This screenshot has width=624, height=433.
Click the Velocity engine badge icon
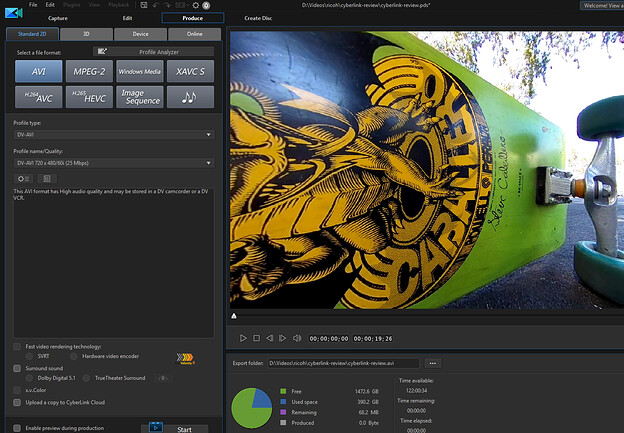(185, 358)
